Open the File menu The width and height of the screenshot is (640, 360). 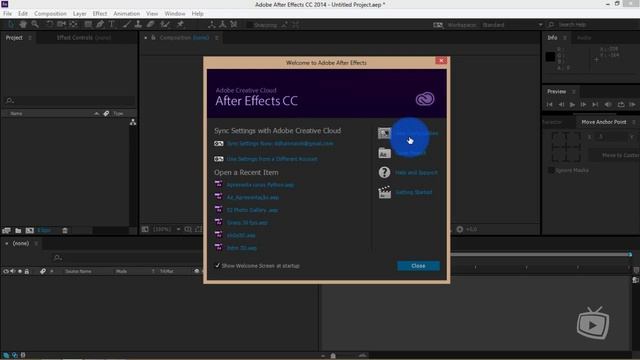(7, 13)
